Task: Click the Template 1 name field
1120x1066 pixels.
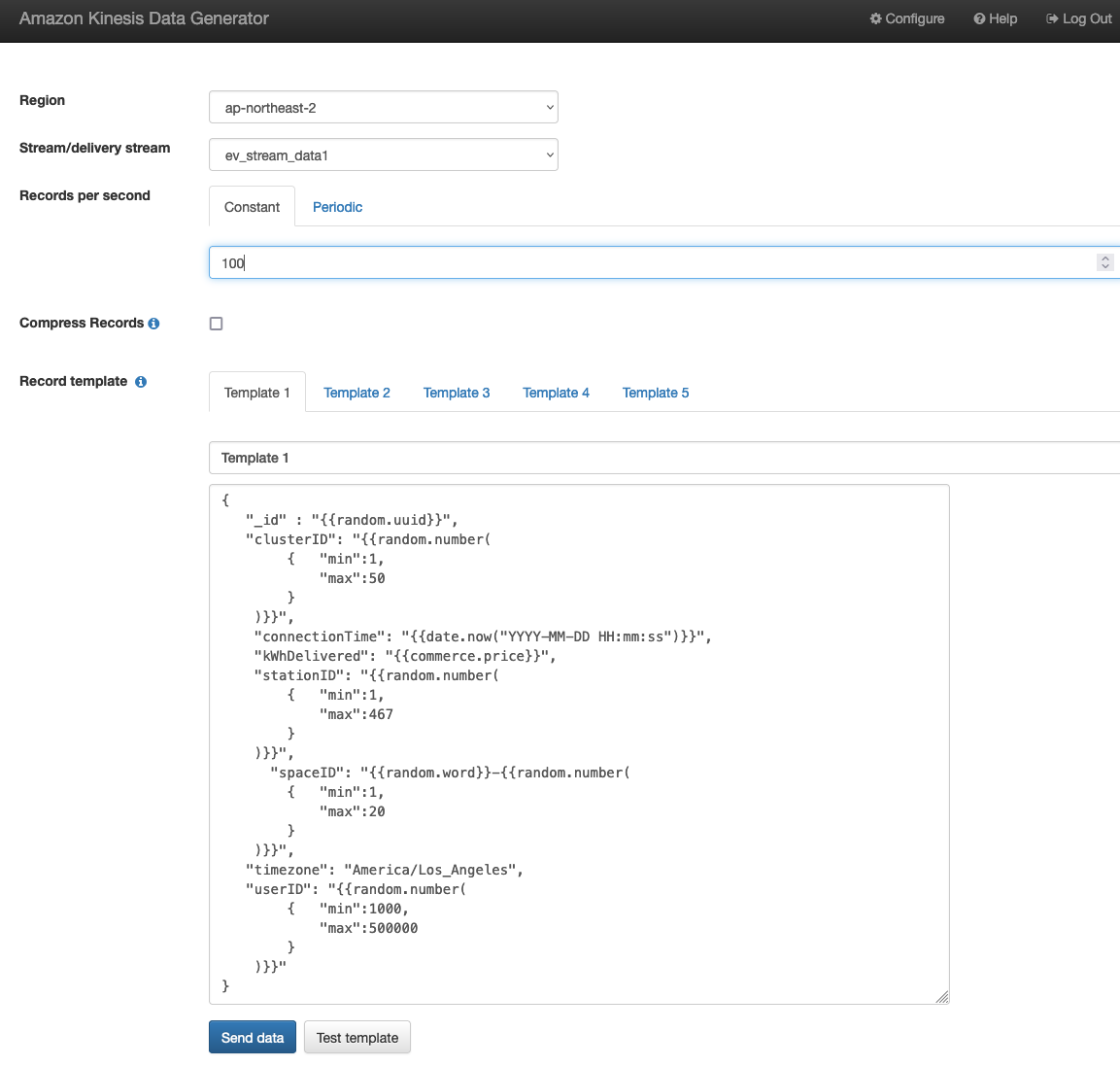Action: click(x=664, y=458)
